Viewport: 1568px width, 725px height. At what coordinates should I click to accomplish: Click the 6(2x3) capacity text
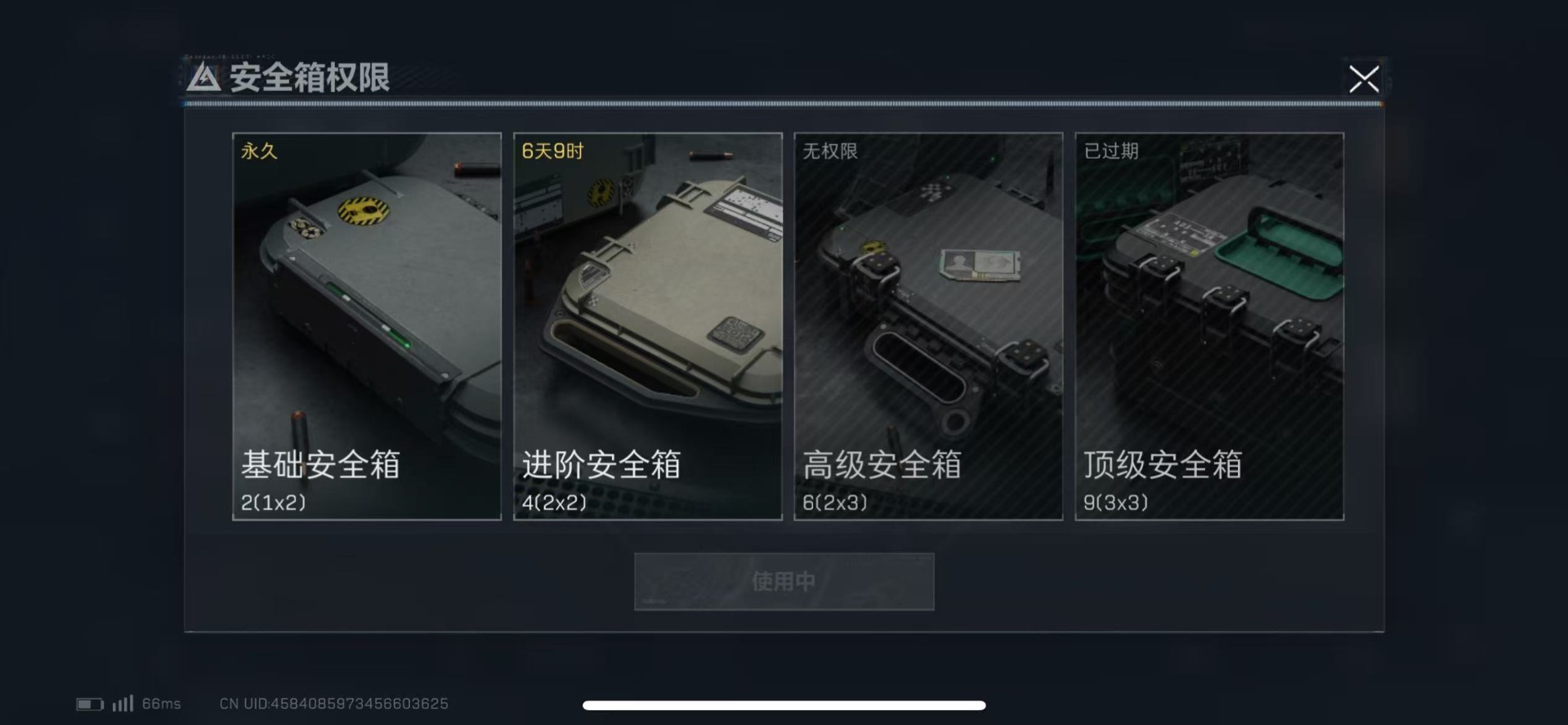[835, 503]
